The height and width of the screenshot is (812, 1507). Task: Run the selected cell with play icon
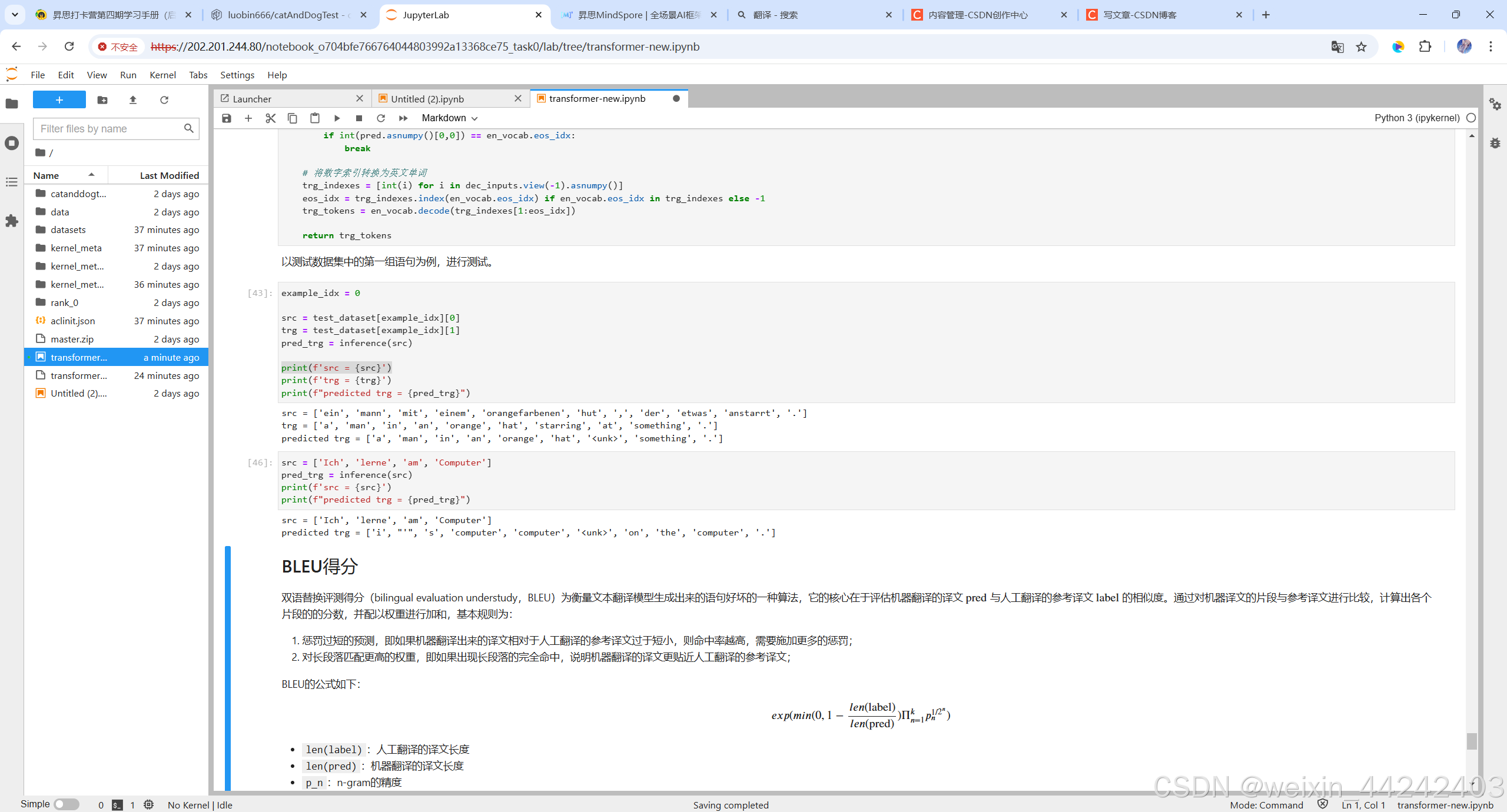[x=337, y=118]
